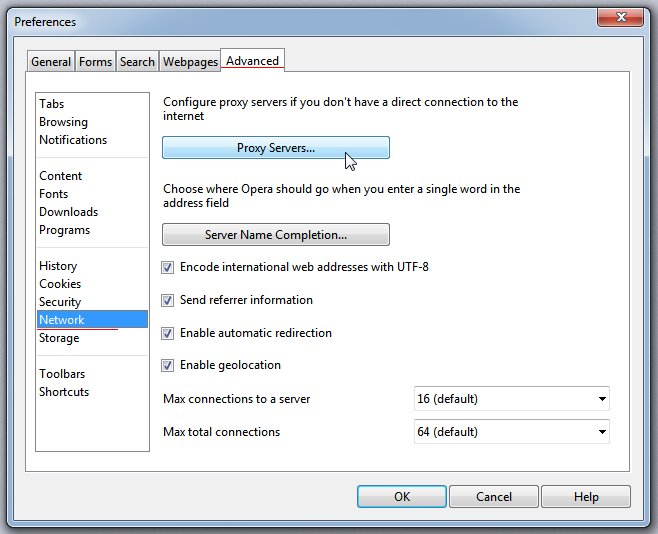
Task: Switch to the Forms tab
Action: [x=95, y=62]
